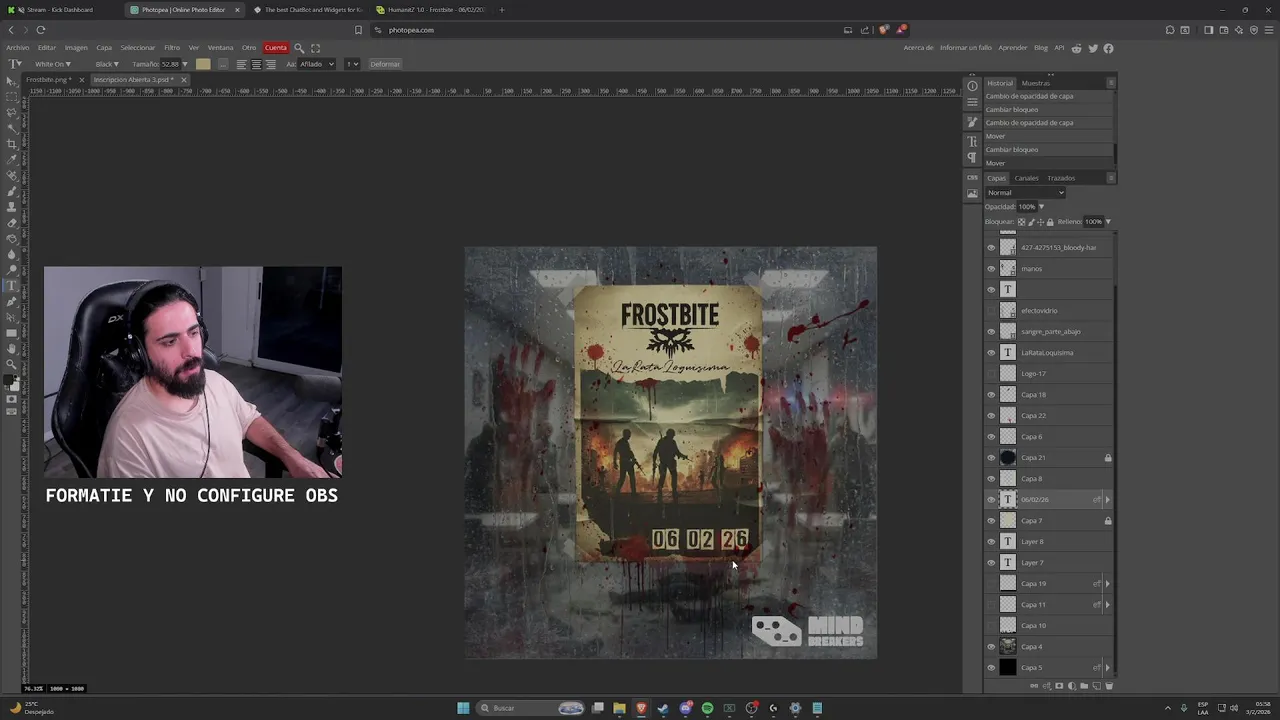
Task: Select the Move tool in the left toolbar
Action: (x=11, y=81)
